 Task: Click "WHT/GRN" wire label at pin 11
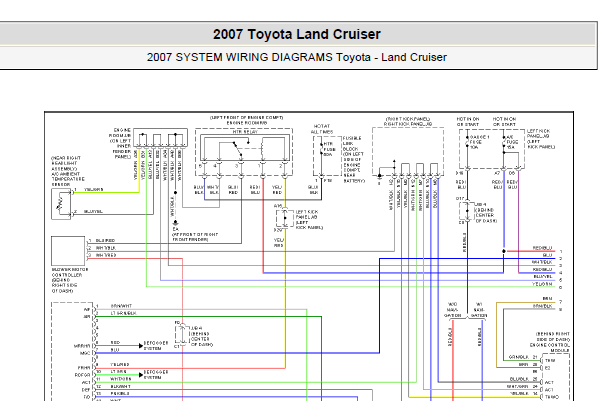pos(120,379)
